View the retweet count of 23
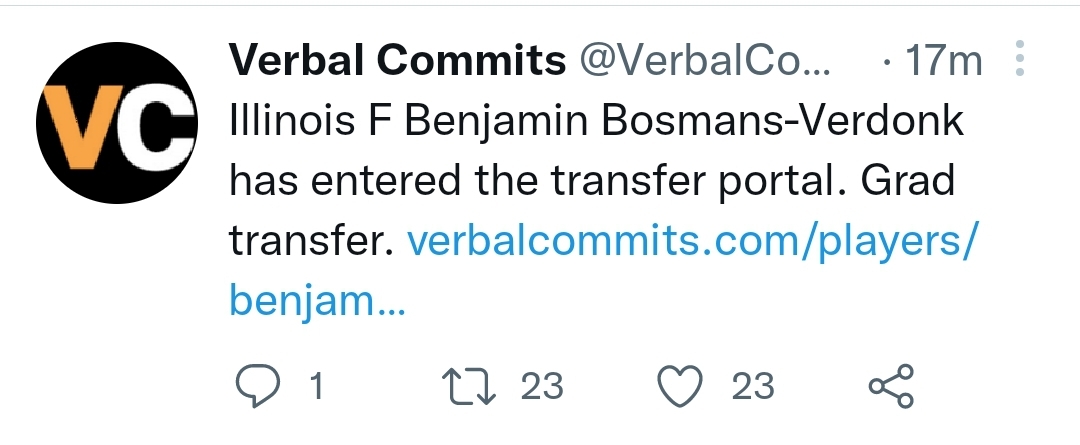Screen dimensions: 1080x445 tap(543, 385)
